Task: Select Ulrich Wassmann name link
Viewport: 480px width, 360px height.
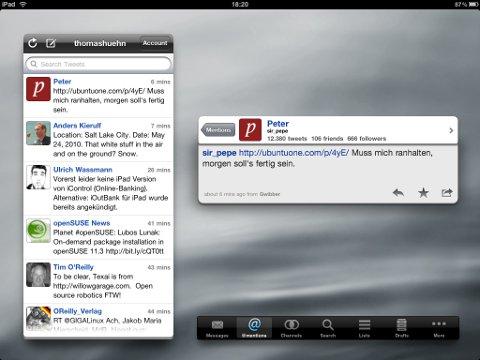Action: click(x=83, y=169)
